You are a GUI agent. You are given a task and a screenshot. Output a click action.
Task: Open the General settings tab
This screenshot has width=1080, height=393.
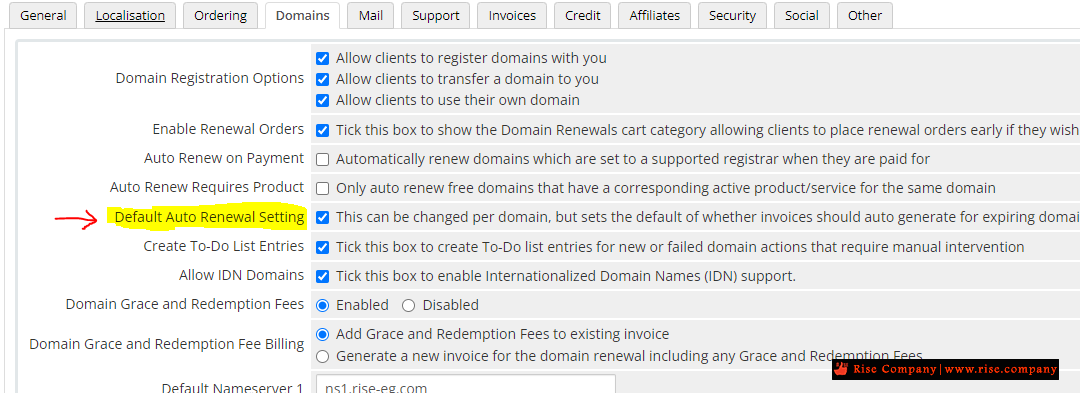[43, 15]
